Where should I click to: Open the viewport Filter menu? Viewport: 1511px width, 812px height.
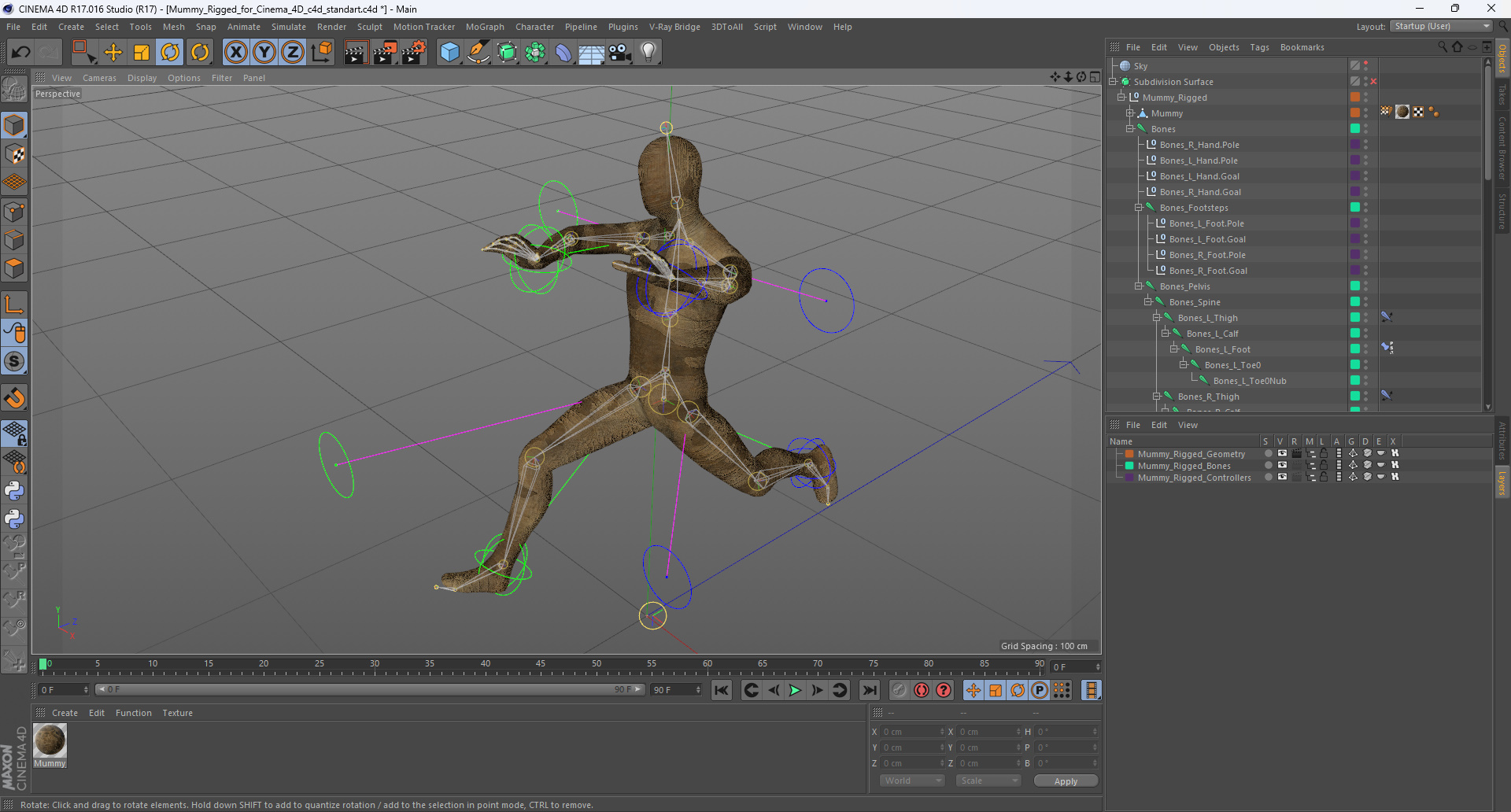[x=222, y=78]
